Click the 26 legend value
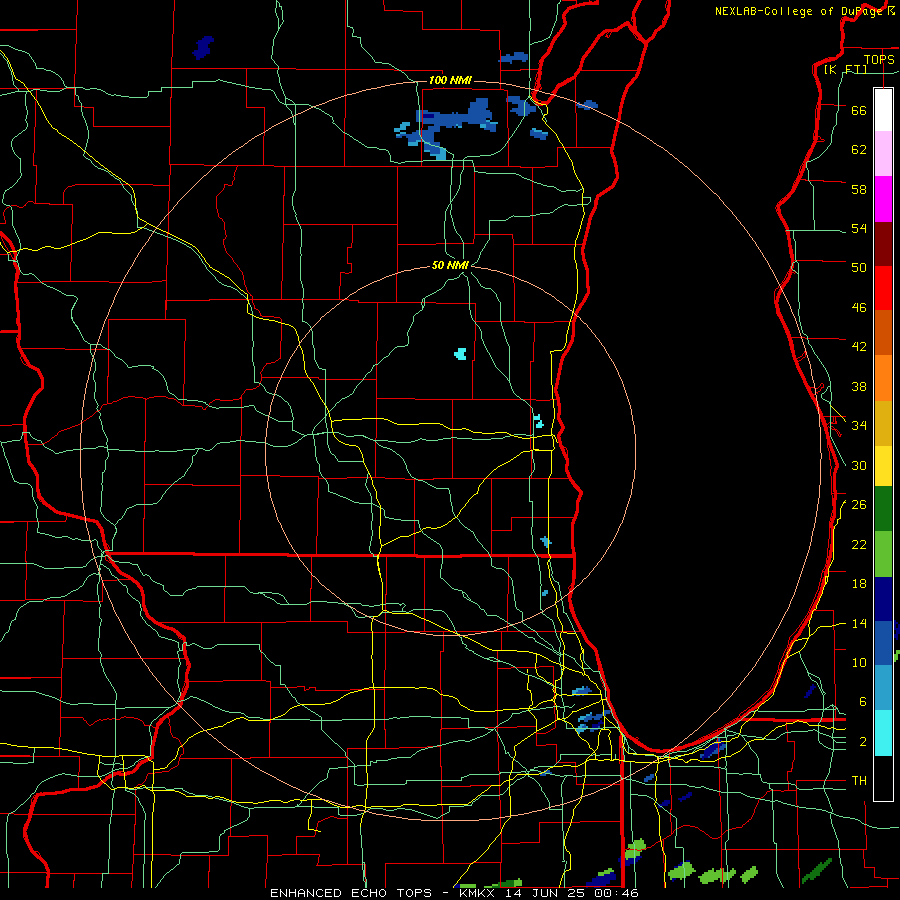 [859, 505]
